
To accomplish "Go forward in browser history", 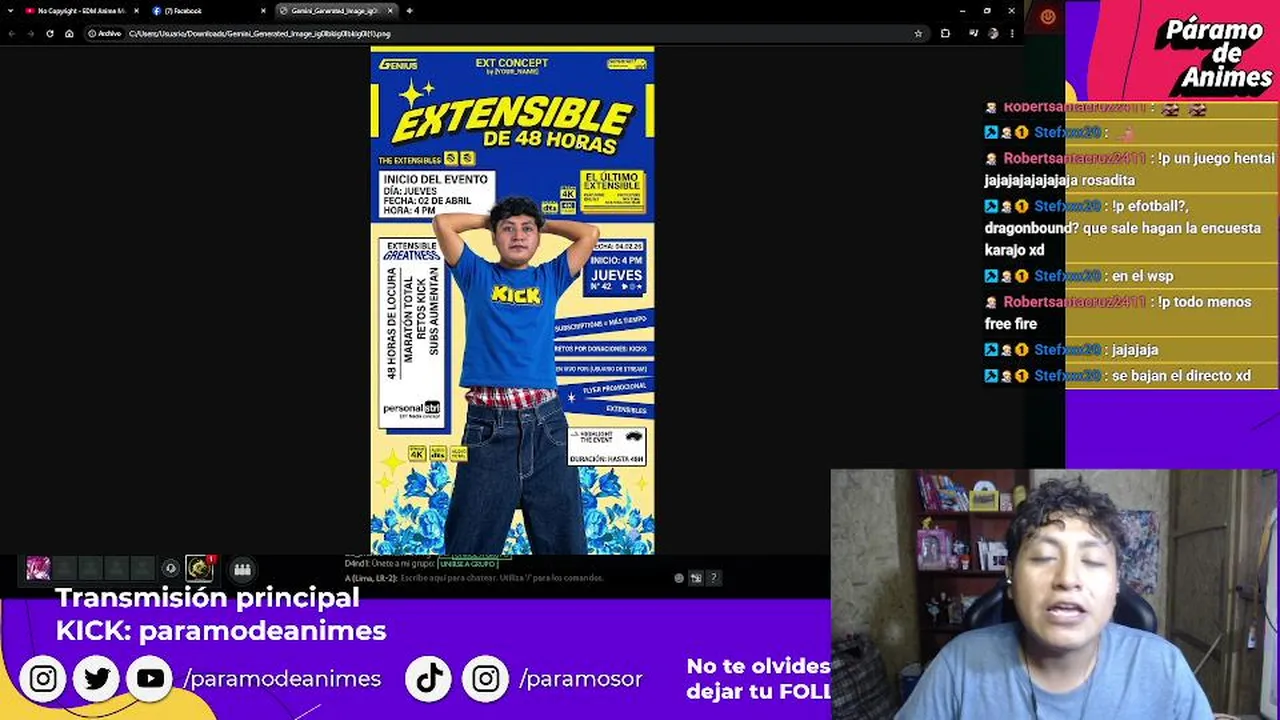I will pos(31,33).
